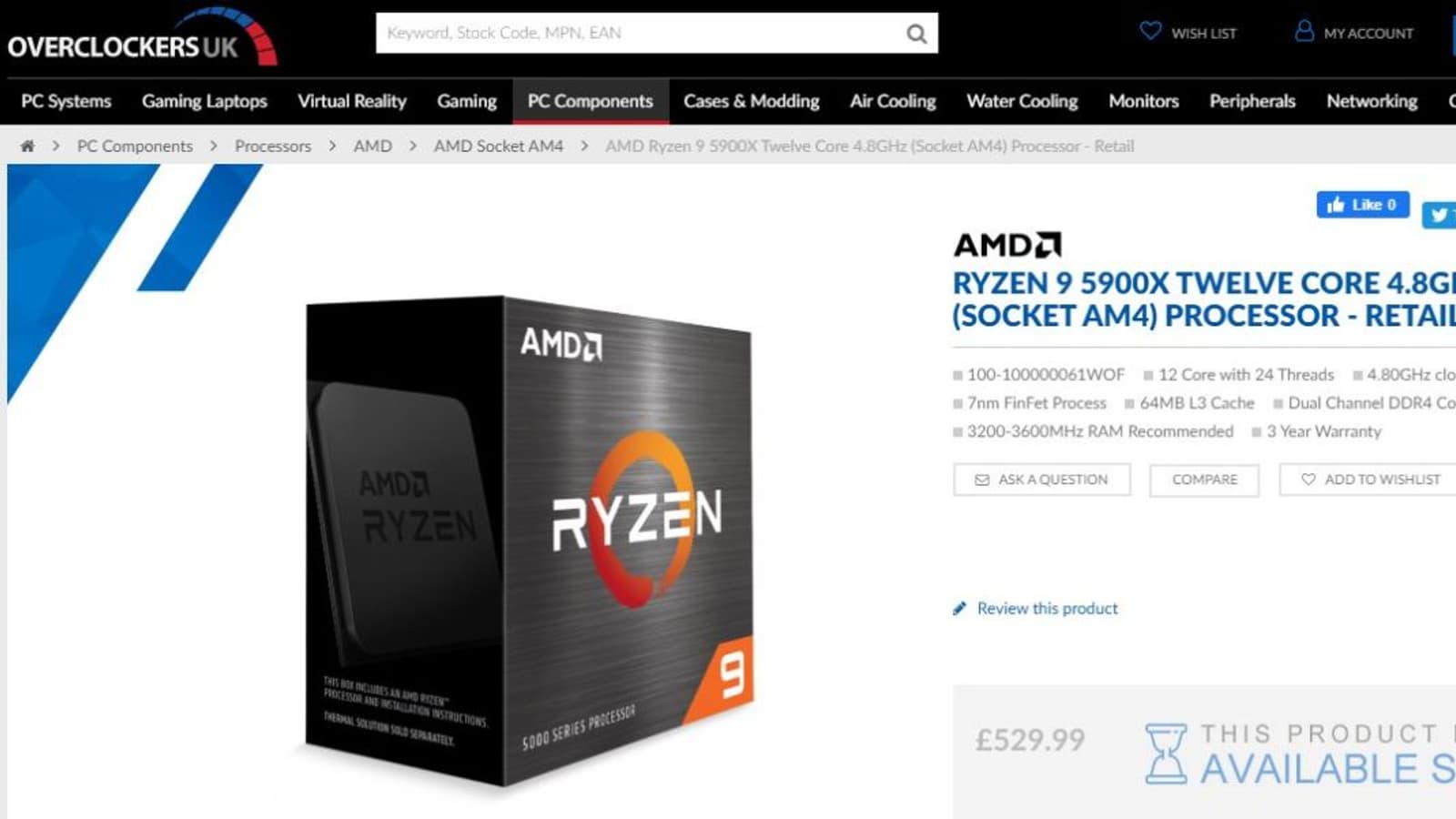Click the Ask a Question button
Image resolution: width=1456 pixels, height=819 pixels.
tap(1042, 480)
